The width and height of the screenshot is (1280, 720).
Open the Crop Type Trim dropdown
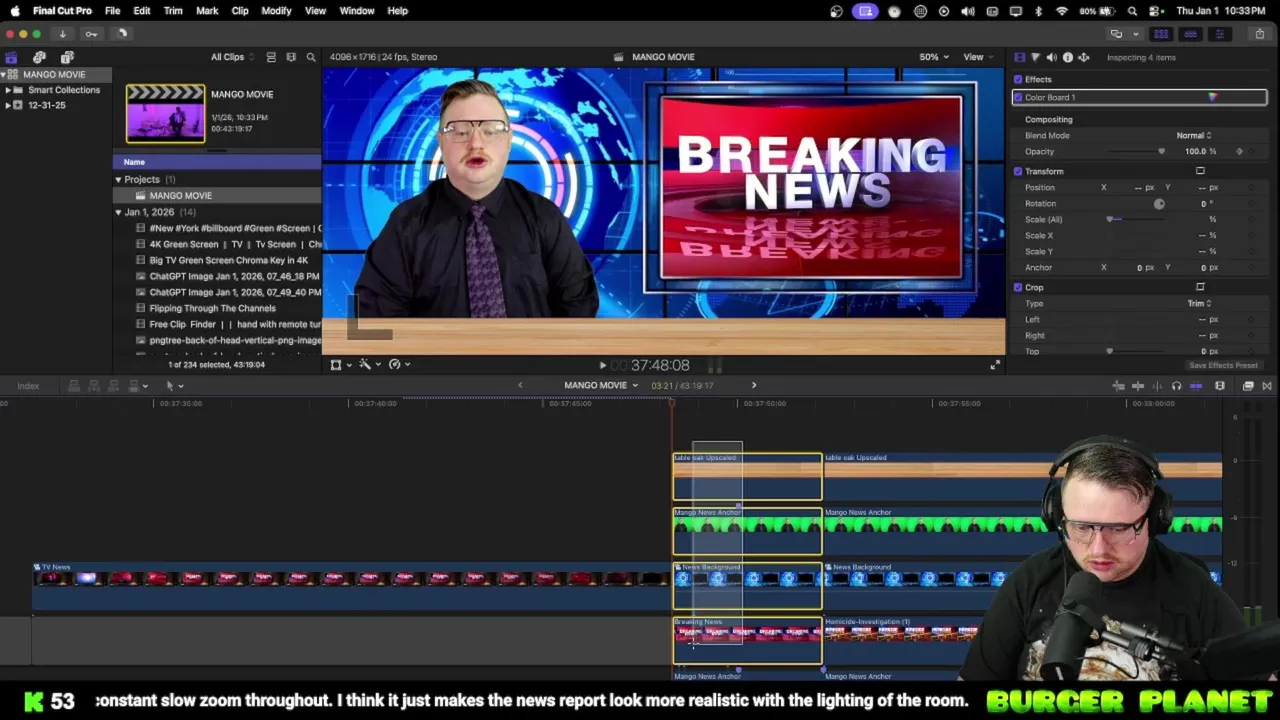(x=1199, y=303)
